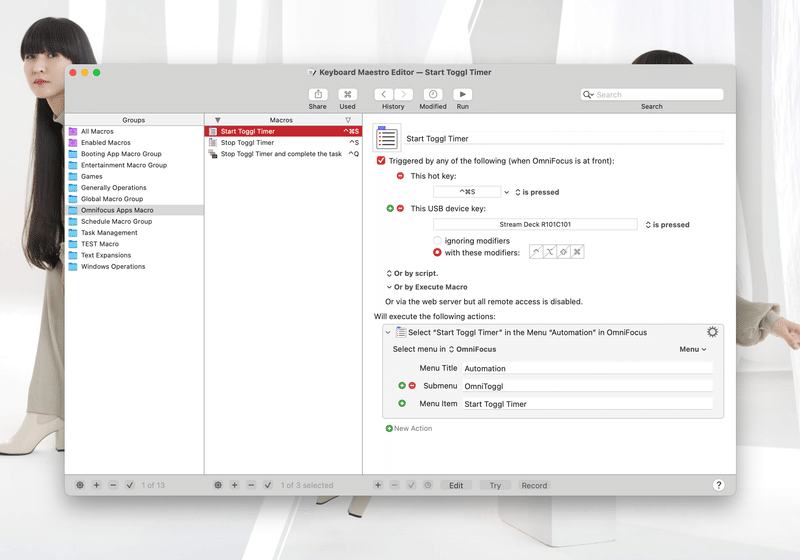The image size is (800, 560).
Task: Delete the selected macro
Action: tap(251, 485)
